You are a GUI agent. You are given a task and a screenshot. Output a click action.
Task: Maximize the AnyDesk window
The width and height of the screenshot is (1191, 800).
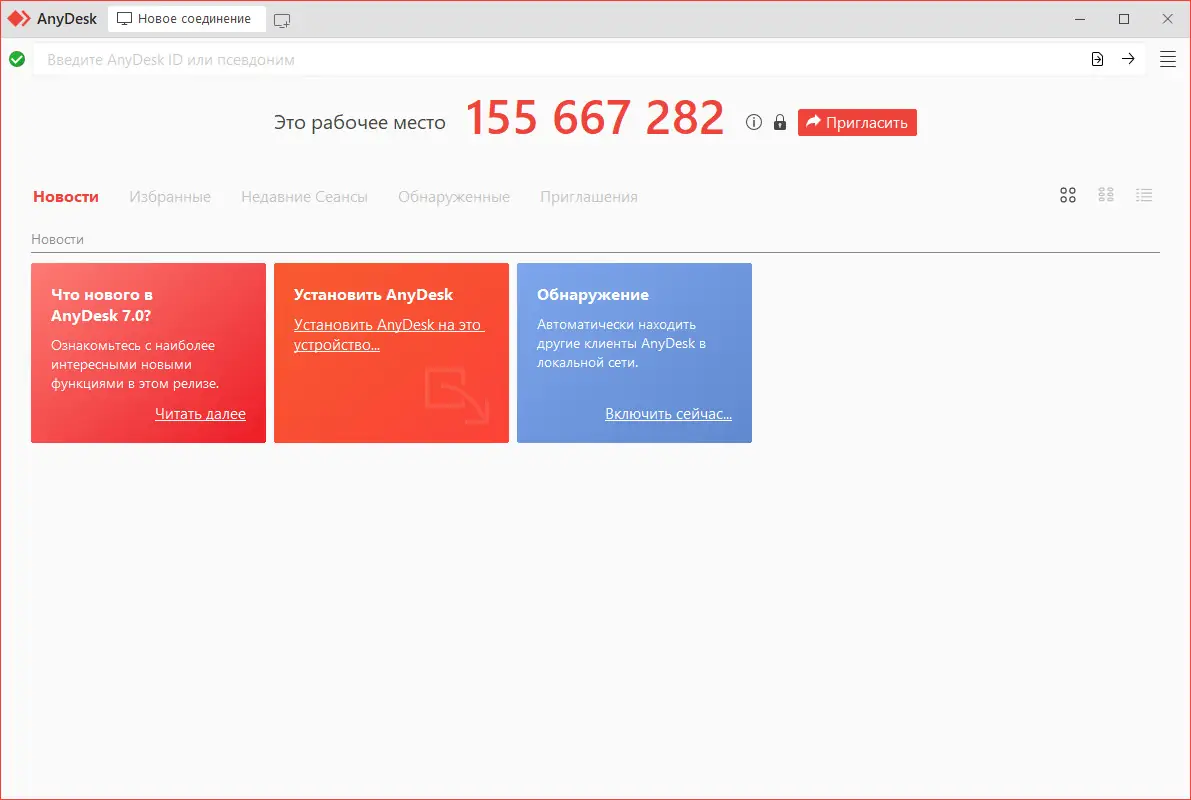tap(1124, 19)
